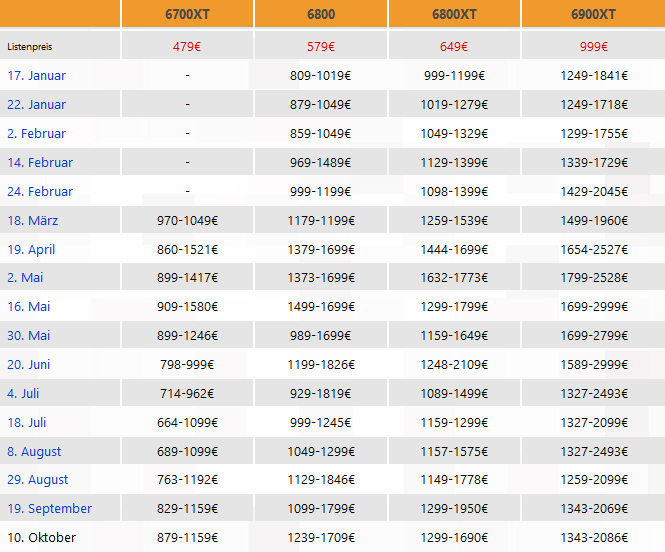Select list price 999€
Image resolution: width=665 pixels, height=552 pixels.
594,47
